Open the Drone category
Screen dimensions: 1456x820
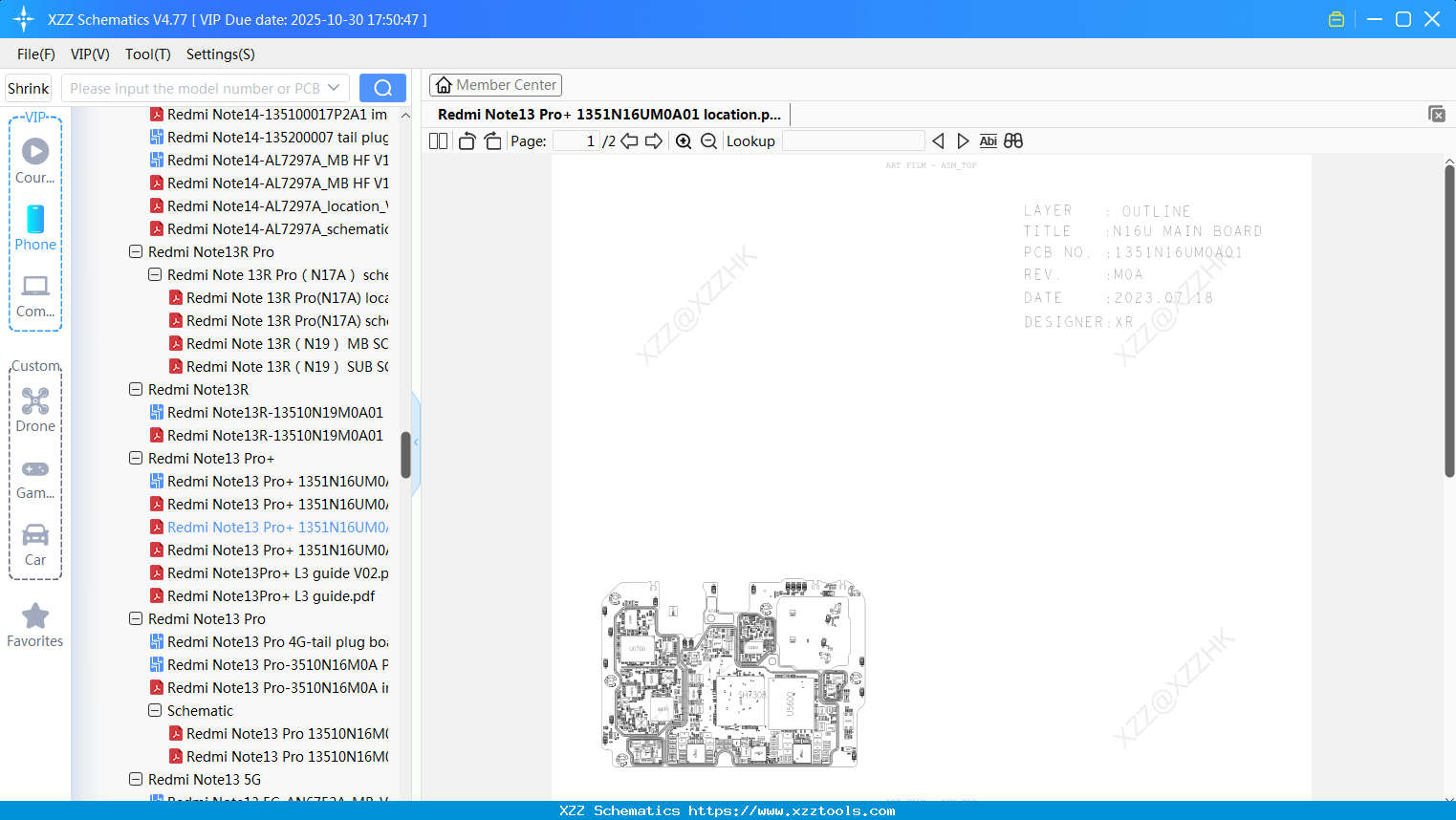[x=35, y=410]
